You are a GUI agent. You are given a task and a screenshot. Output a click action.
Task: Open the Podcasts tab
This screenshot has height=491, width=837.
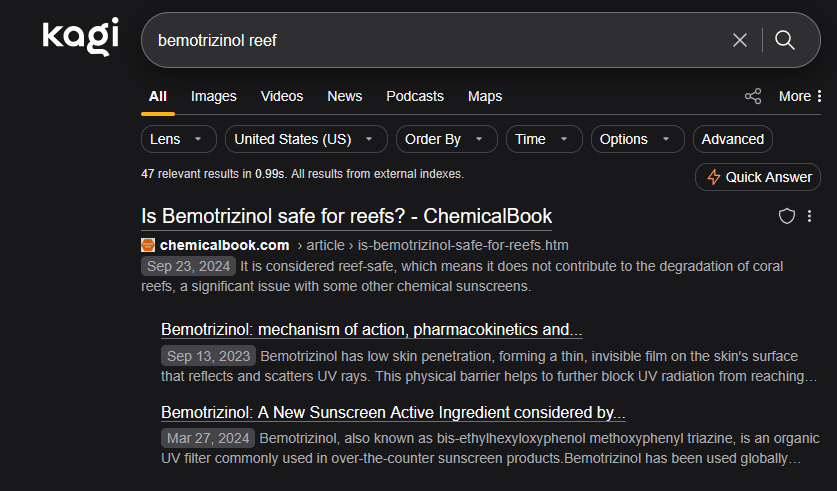[x=415, y=96]
